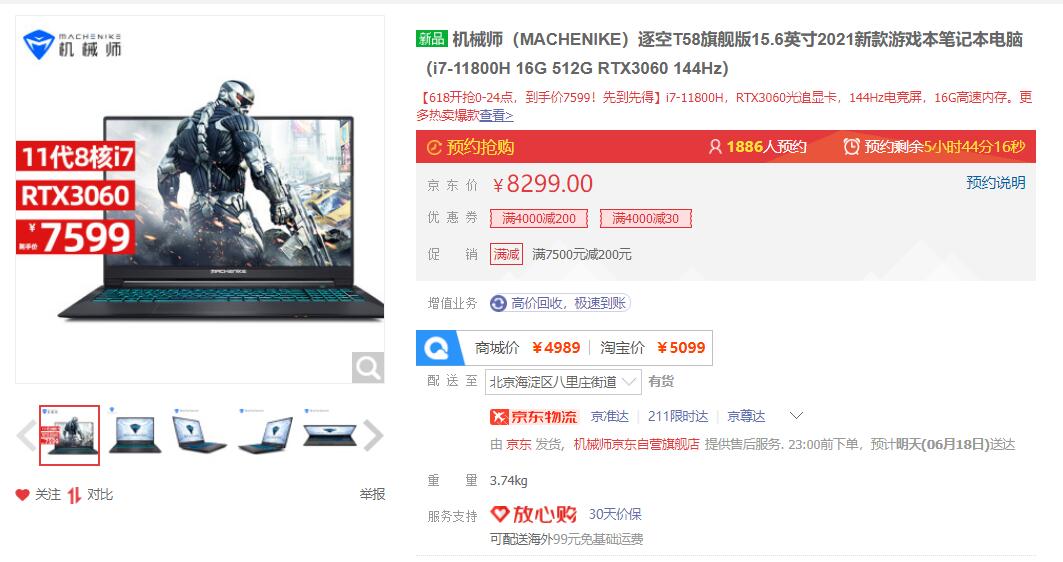
Task: Open the 机械师京东自营旗舰店 store link
Action: (637, 445)
